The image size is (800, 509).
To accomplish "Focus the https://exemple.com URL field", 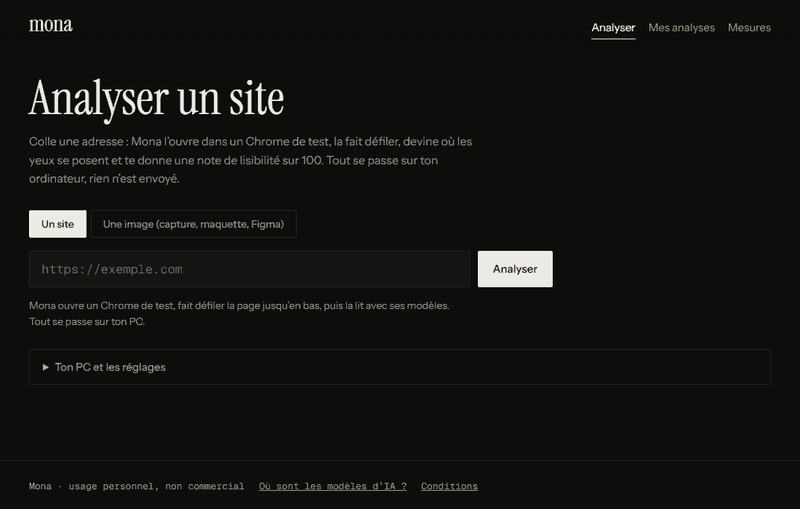I will pos(249,269).
